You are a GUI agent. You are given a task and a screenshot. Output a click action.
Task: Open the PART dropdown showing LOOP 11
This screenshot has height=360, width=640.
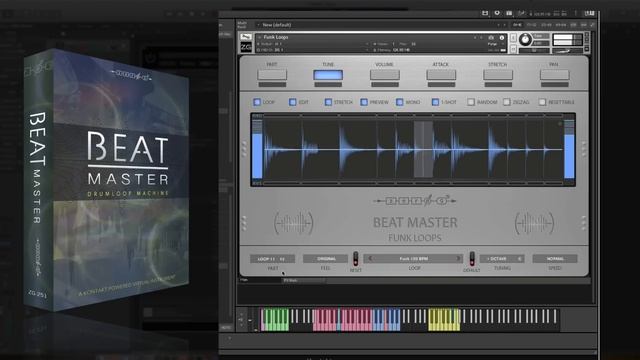point(272,259)
